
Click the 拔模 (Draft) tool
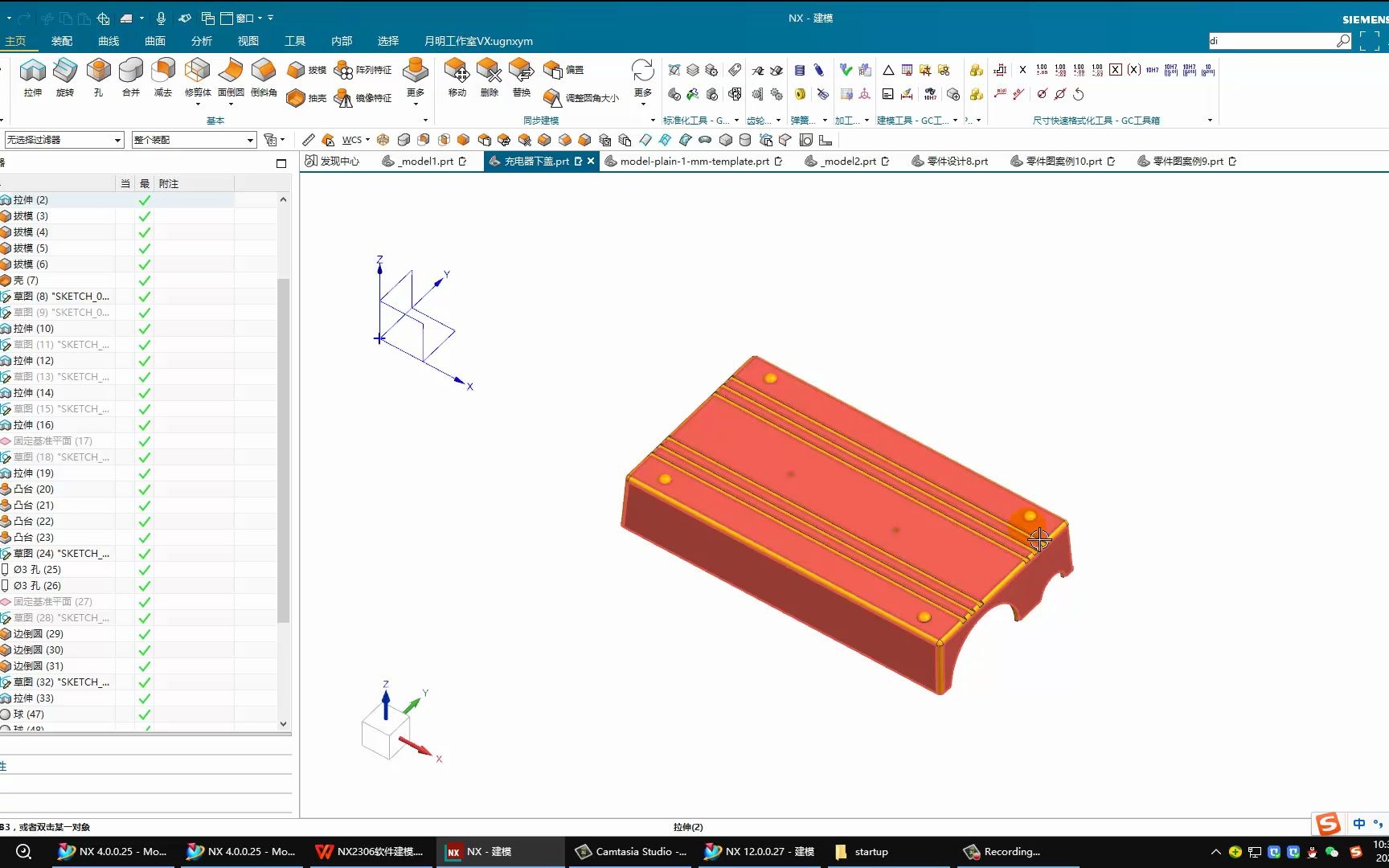[x=307, y=70]
